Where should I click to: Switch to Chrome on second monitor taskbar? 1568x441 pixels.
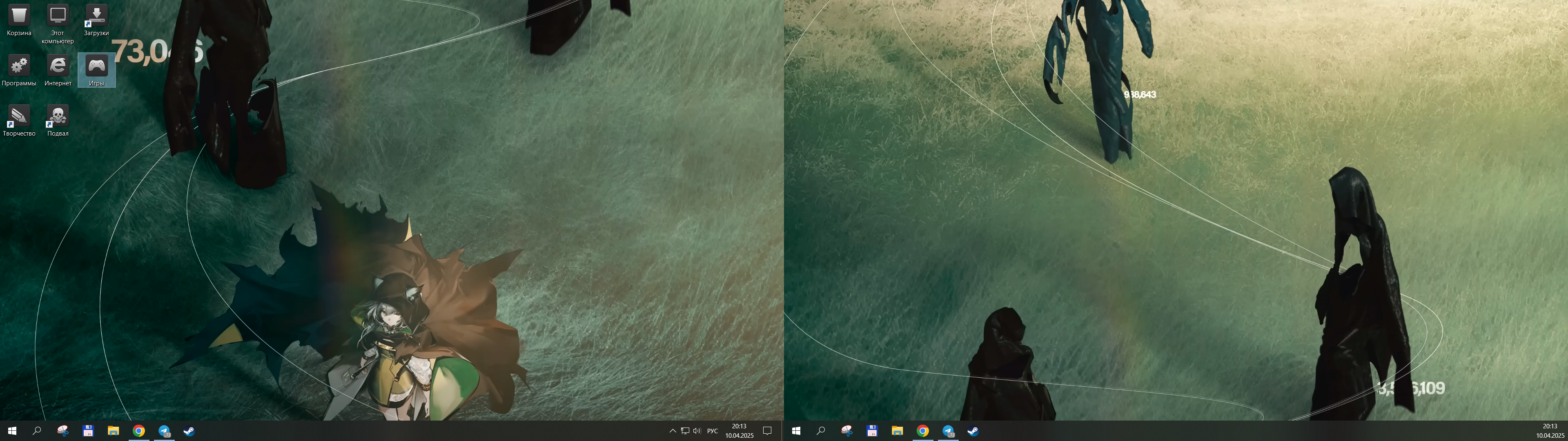[x=923, y=431]
